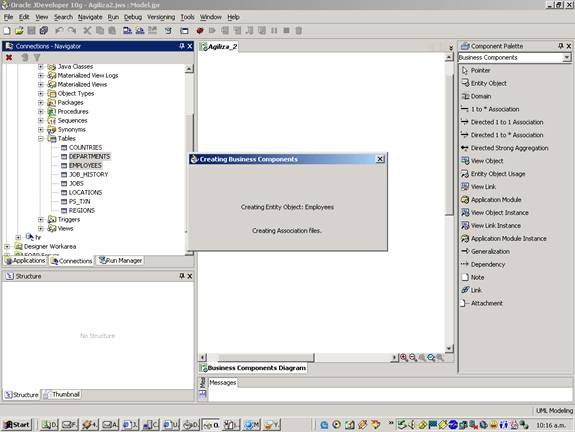Expand the Triggers tree node
575x432 pixels.
(41, 220)
